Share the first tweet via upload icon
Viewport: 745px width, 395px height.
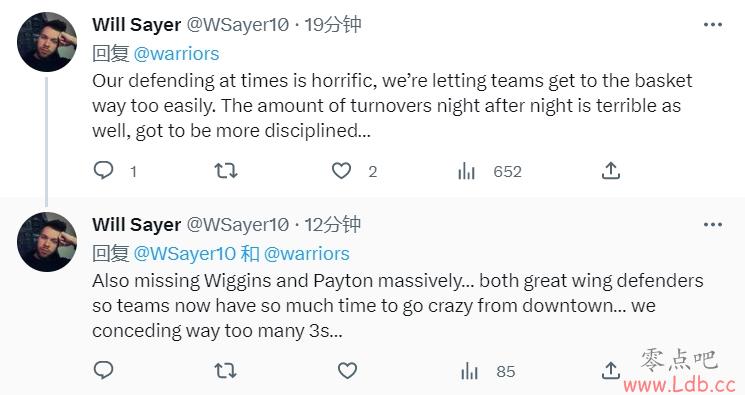[611, 170]
